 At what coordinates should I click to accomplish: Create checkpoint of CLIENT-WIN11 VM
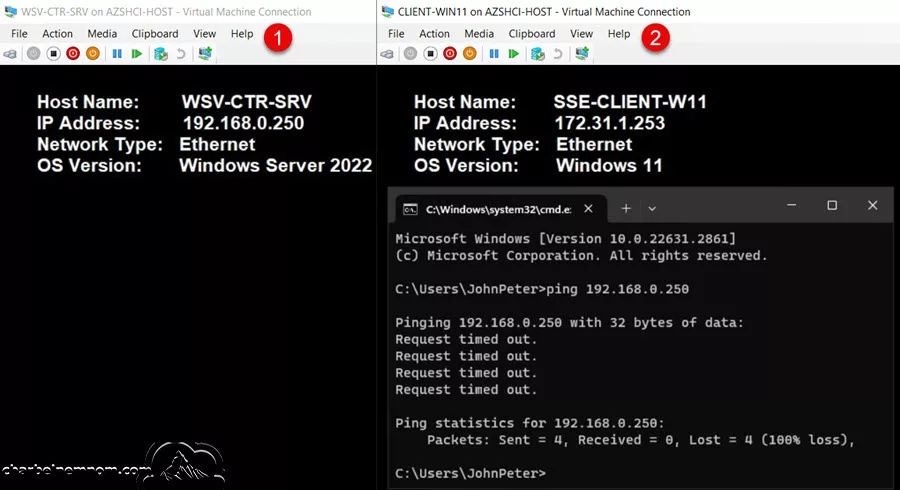pos(538,54)
